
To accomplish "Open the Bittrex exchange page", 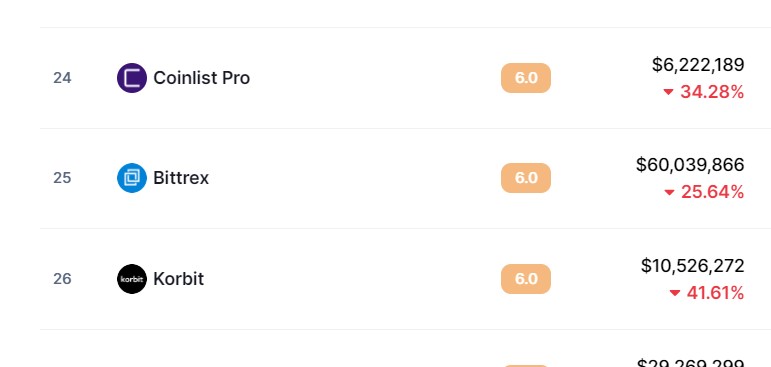I will click(x=181, y=178).
